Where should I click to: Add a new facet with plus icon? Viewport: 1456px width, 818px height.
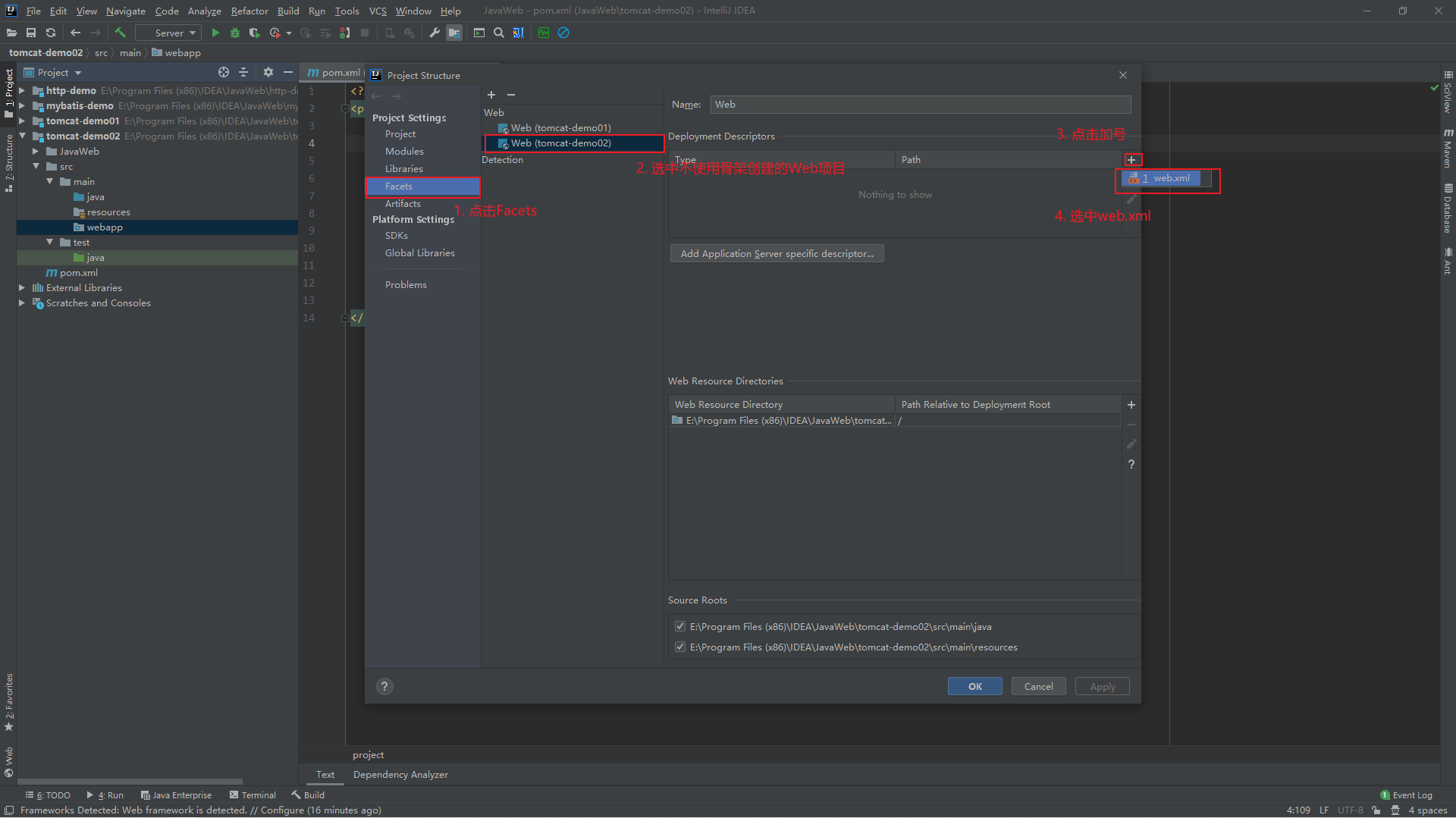491,95
